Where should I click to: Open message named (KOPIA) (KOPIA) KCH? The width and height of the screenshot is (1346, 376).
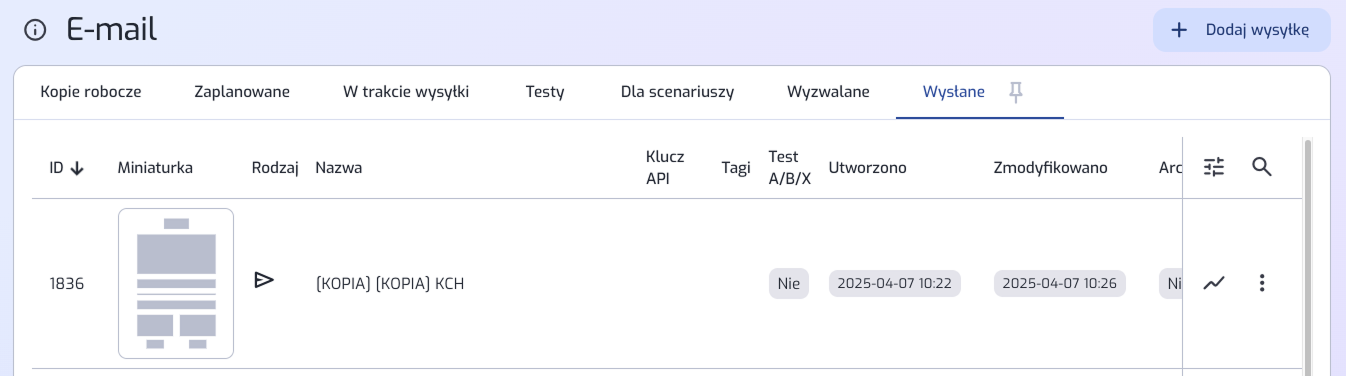pyautogui.click(x=390, y=284)
